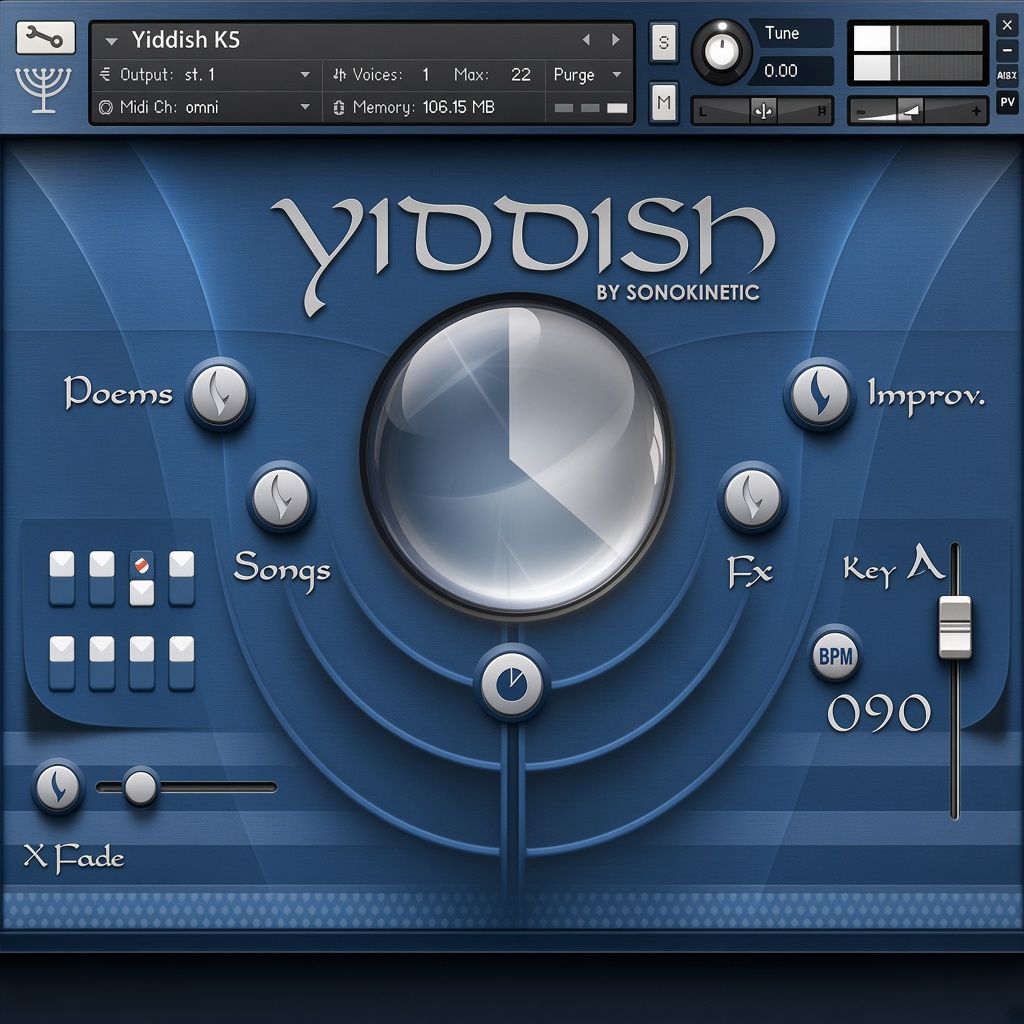
Task: Click the Max voices value 22
Action: pyautogui.click(x=520, y=74)
